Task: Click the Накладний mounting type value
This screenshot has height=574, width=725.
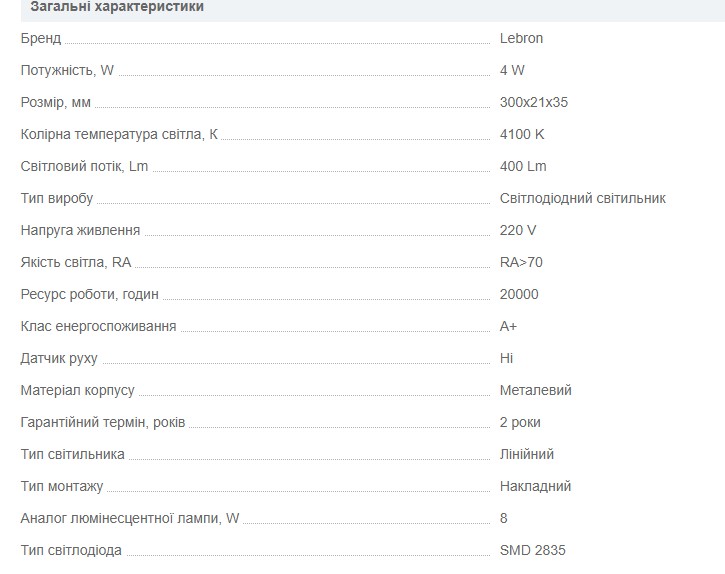Action: coord(535,486)
